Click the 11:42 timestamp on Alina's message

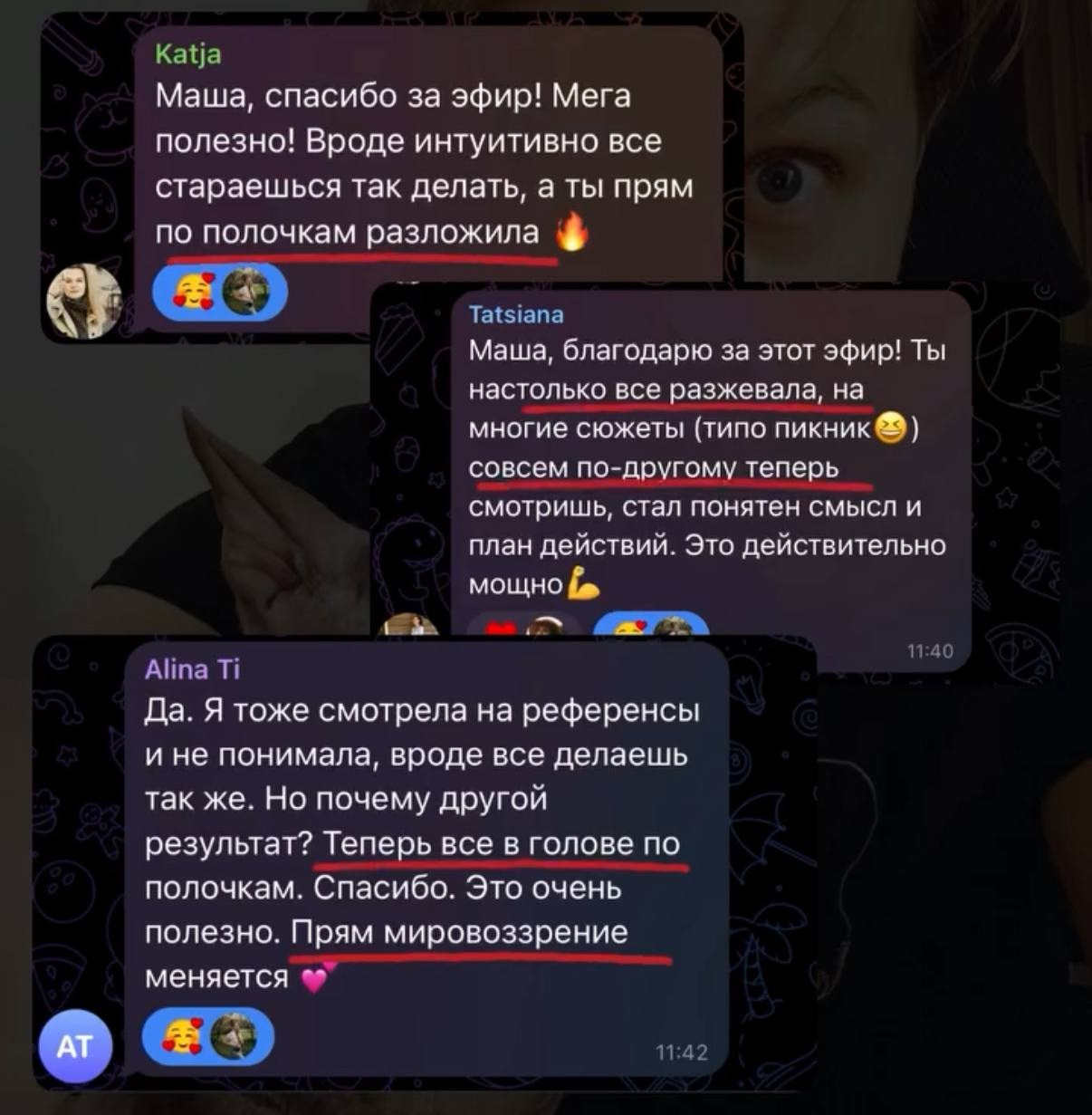point(682,1052)
